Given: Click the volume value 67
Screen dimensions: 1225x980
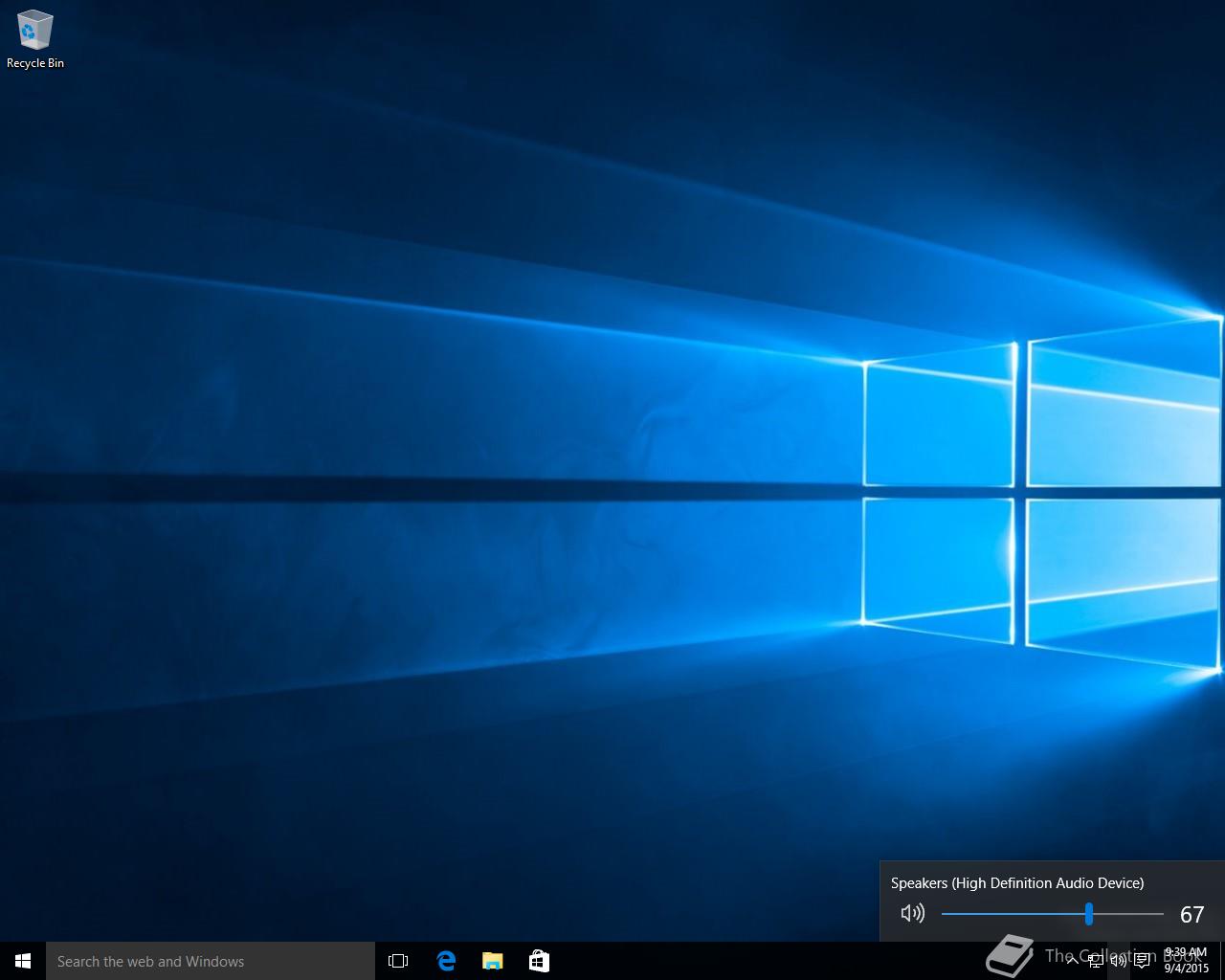Looking at the screenshot, I should [x=1192, y=914].
